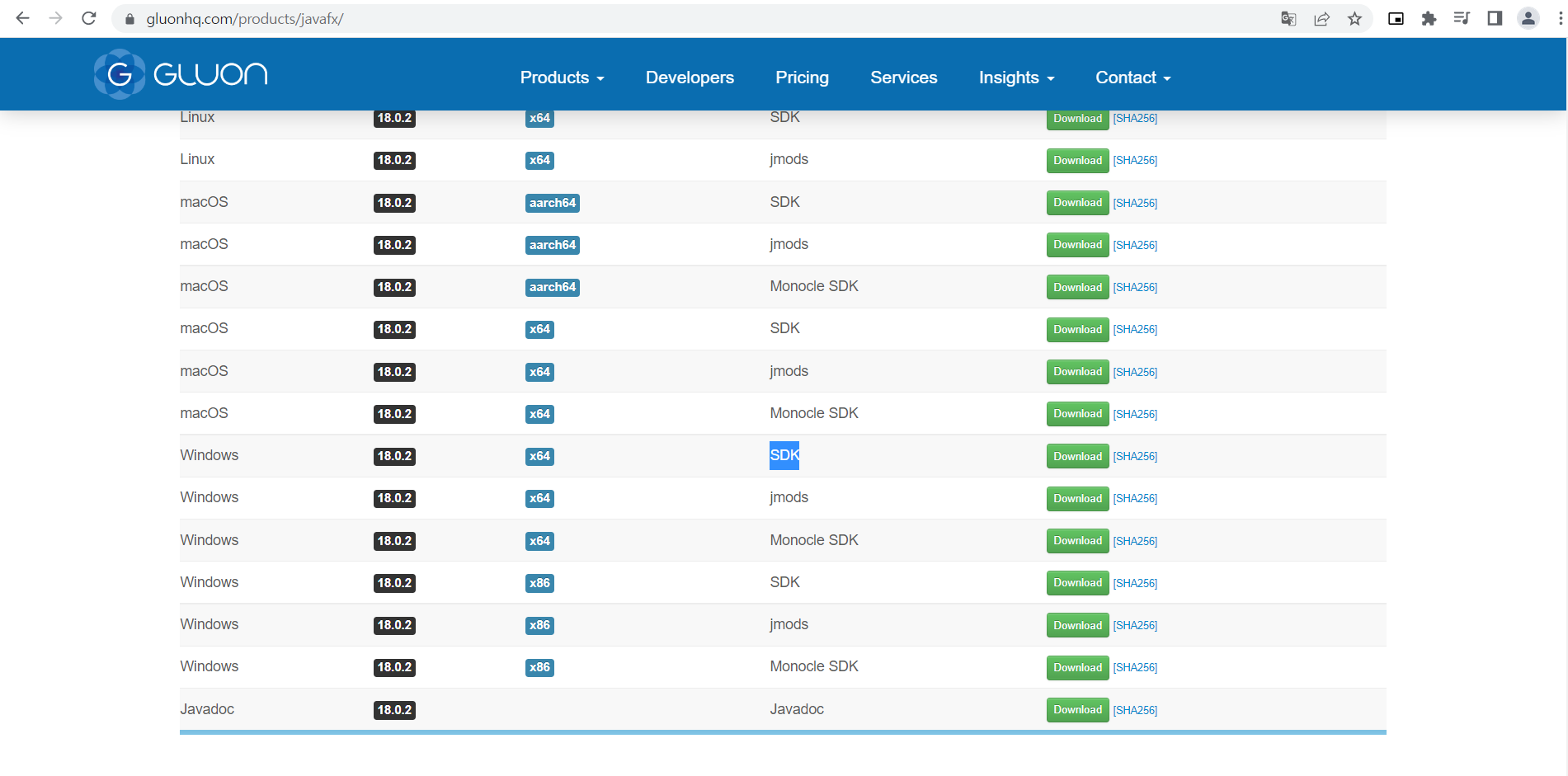Open SHA256 for Javadoc
1568x776 pixels.
(1135, 710)
